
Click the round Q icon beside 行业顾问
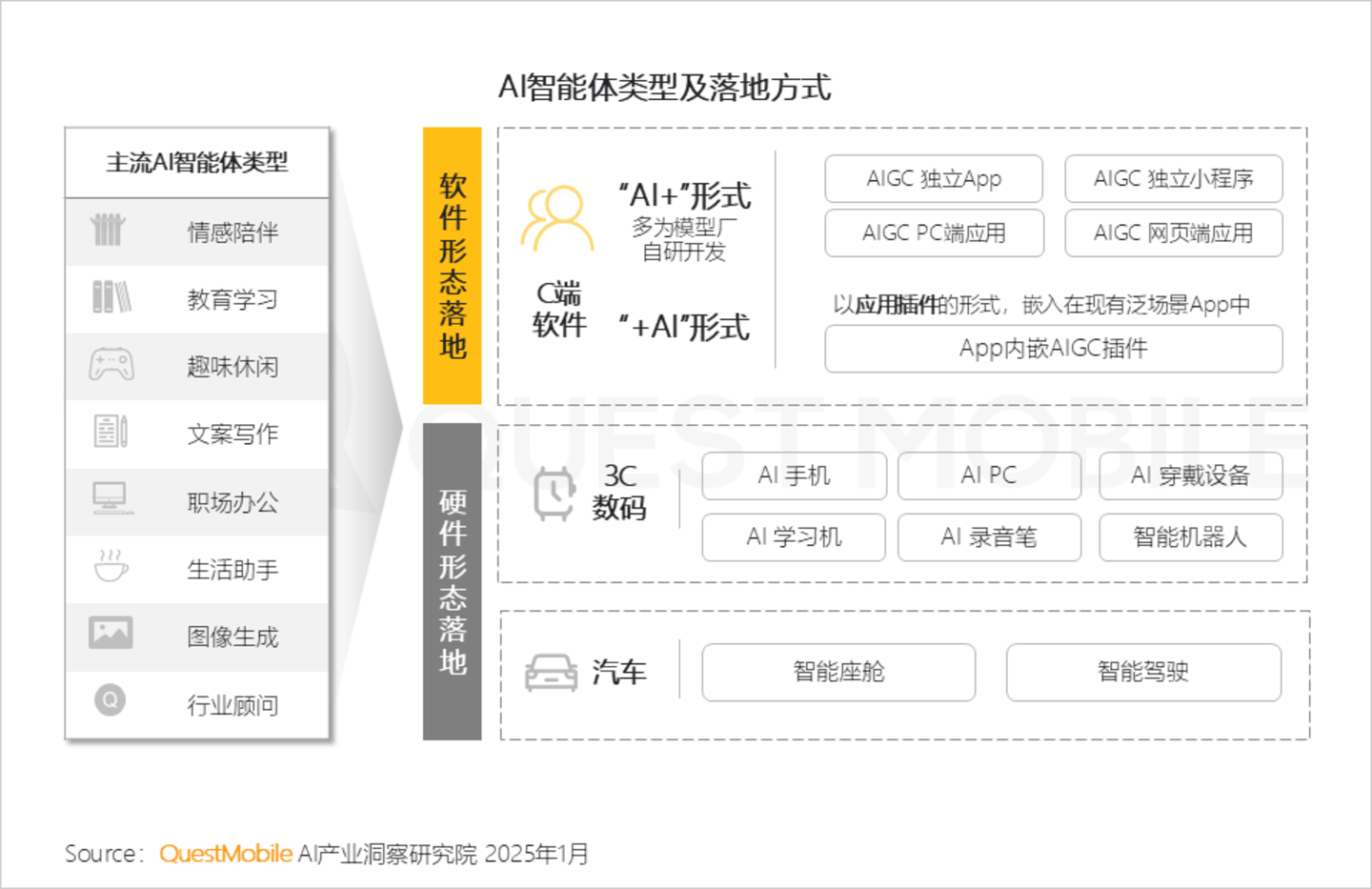click(x=111, y=701)
